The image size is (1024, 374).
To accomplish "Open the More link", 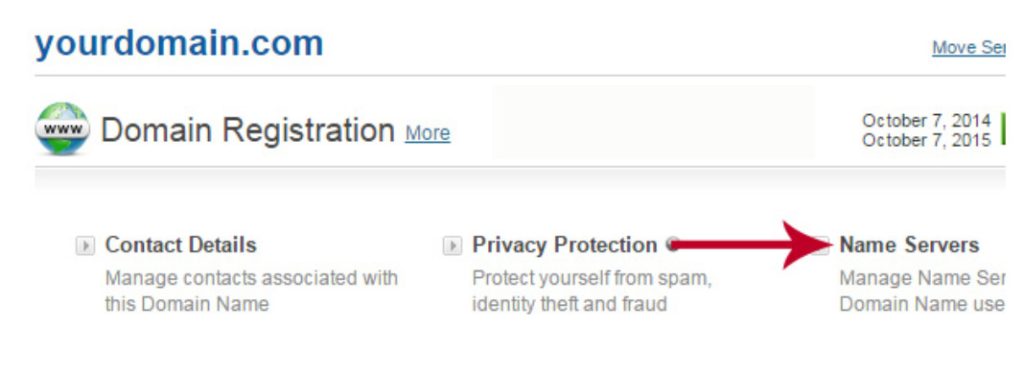I will pyautogui.click(x=428, y=133).
